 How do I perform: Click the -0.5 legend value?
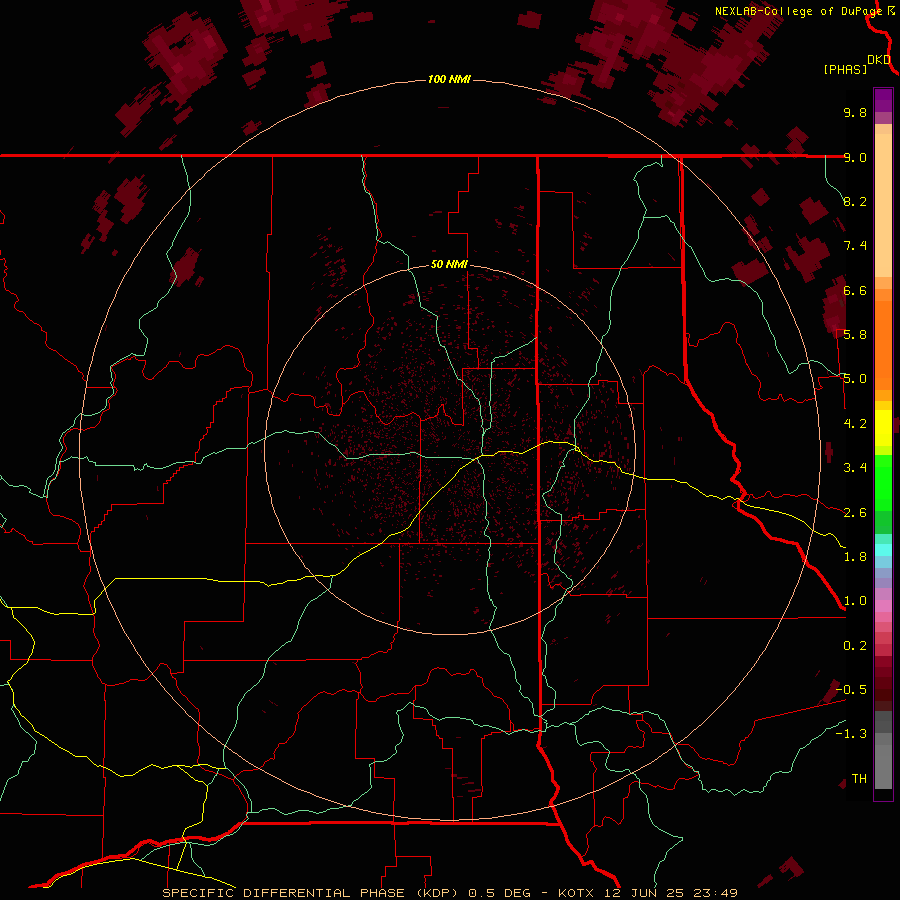click(x=851, y=689)
